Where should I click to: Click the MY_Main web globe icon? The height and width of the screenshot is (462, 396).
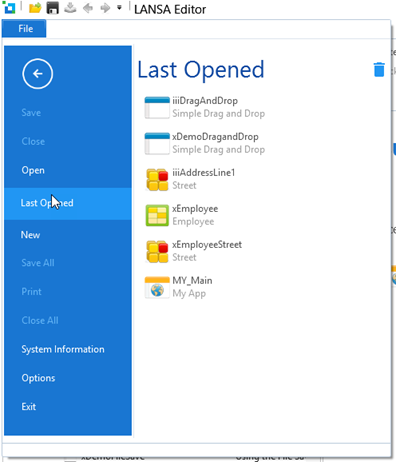[157, 287]
